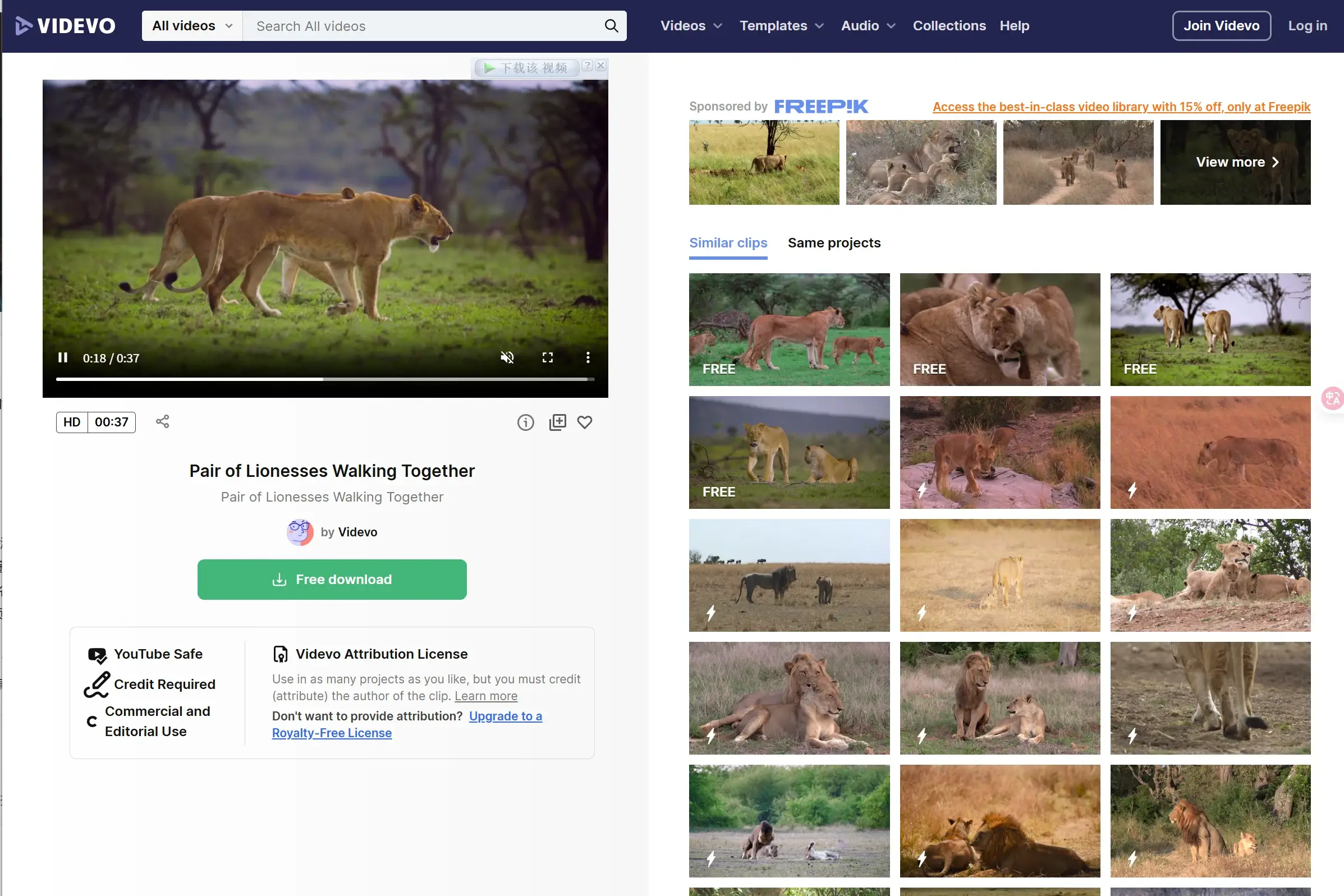Screen dimensions: 1344x896
Task: Switch to Same projects tab
Action: pyautogui.click(x=834, y=243)
